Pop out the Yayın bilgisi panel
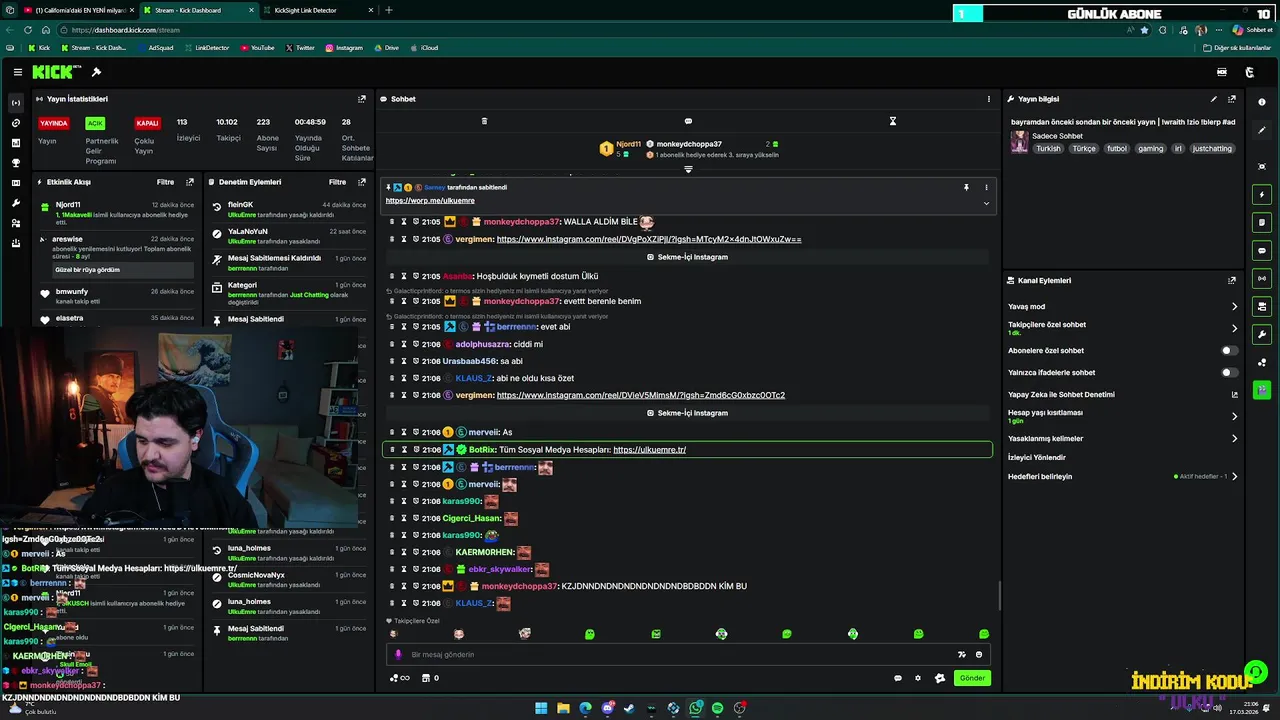 point(1232,99)
